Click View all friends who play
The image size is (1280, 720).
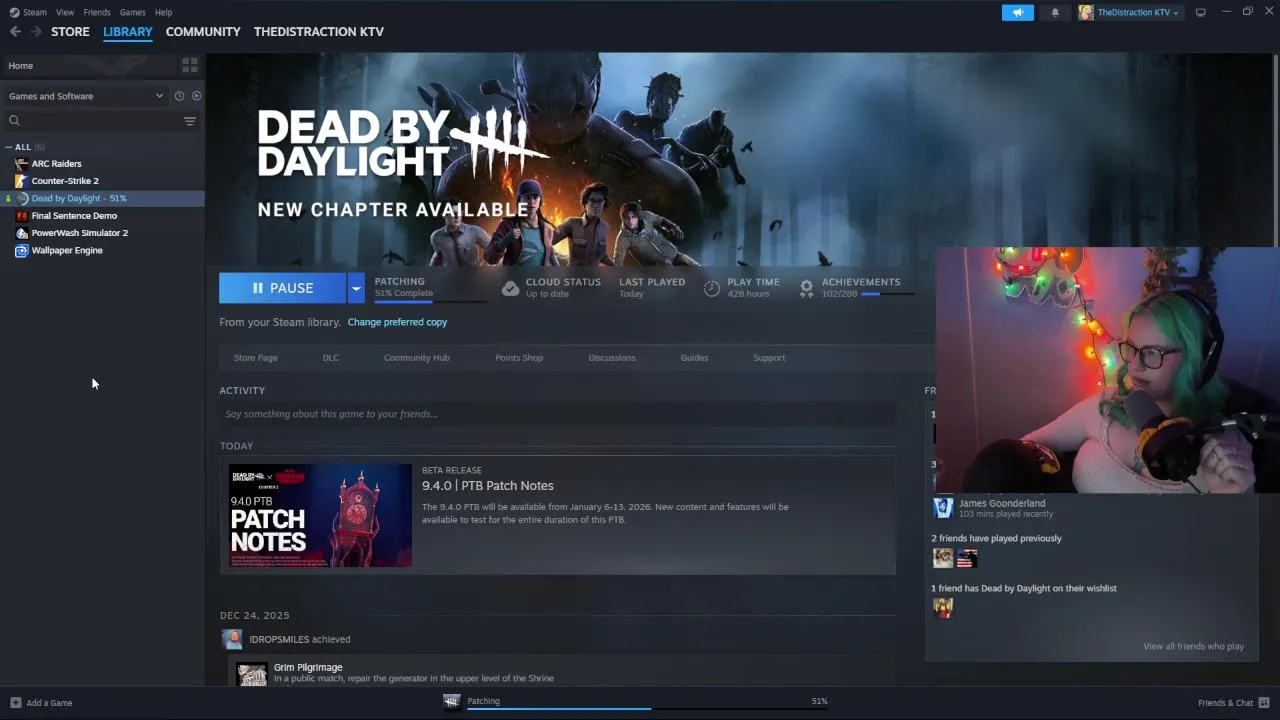[x=1193, y=646]
